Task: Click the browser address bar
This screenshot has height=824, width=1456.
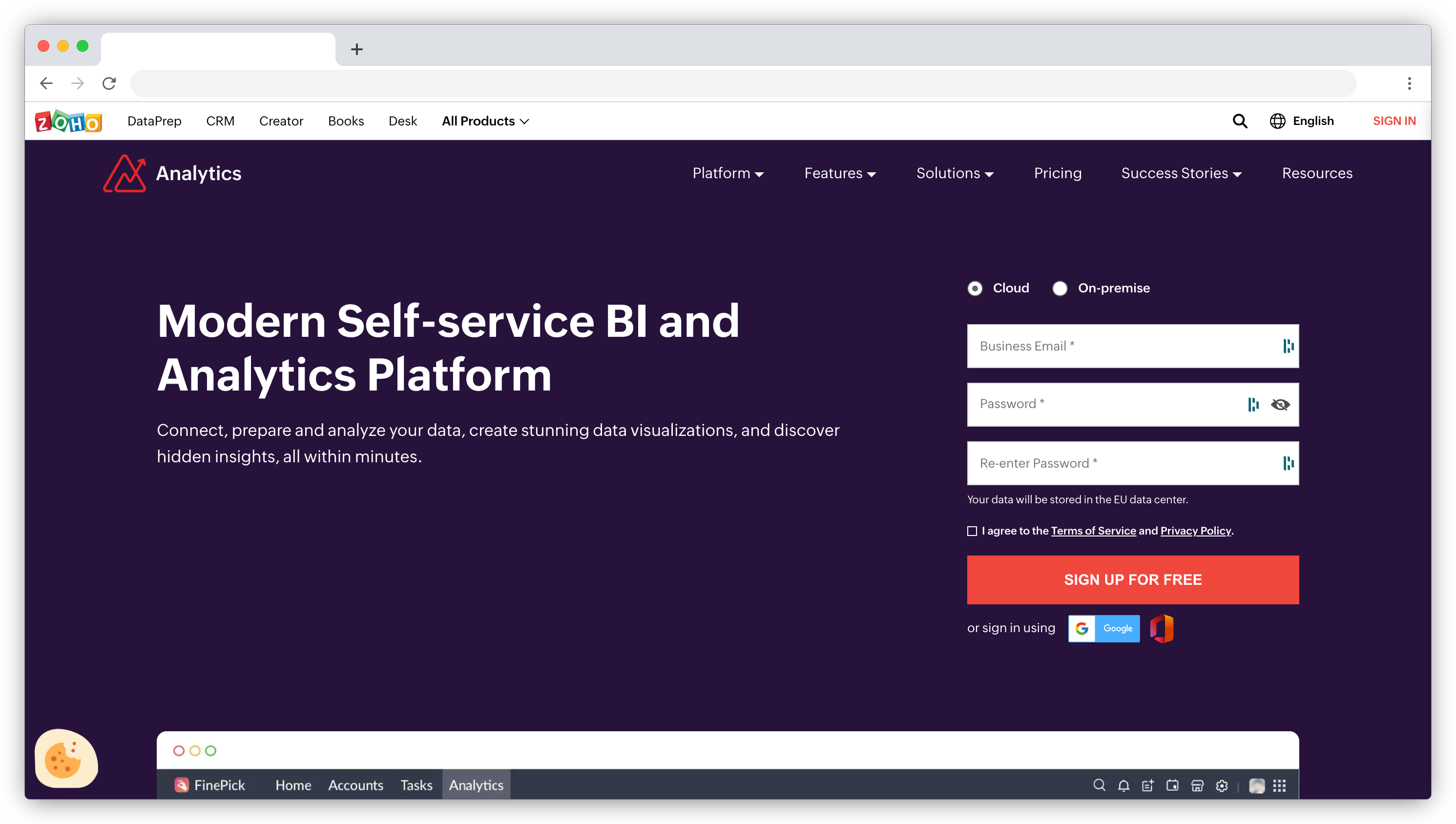Action: tap(743, 83)
